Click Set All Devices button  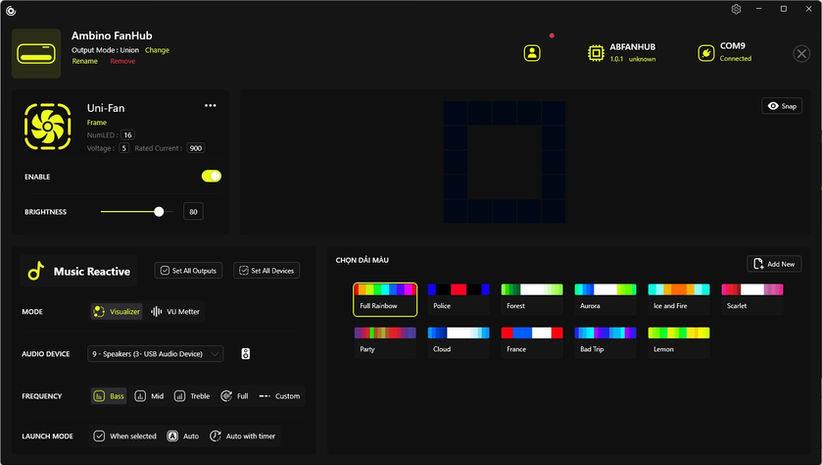pyautogui.click(x=266, y=271)
